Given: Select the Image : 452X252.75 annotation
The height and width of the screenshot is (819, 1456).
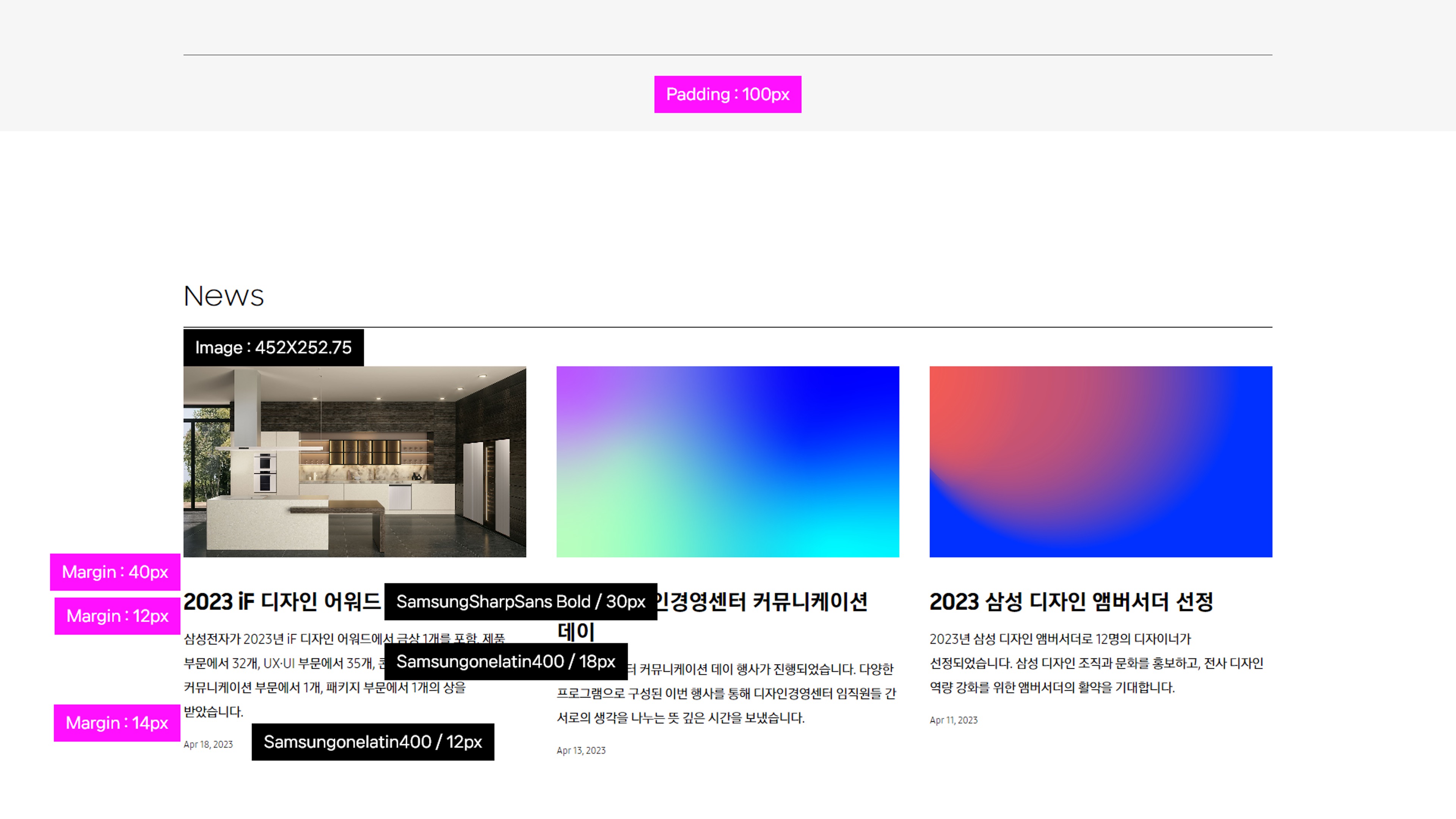Looking at the screenshot, I should [273, 348].
